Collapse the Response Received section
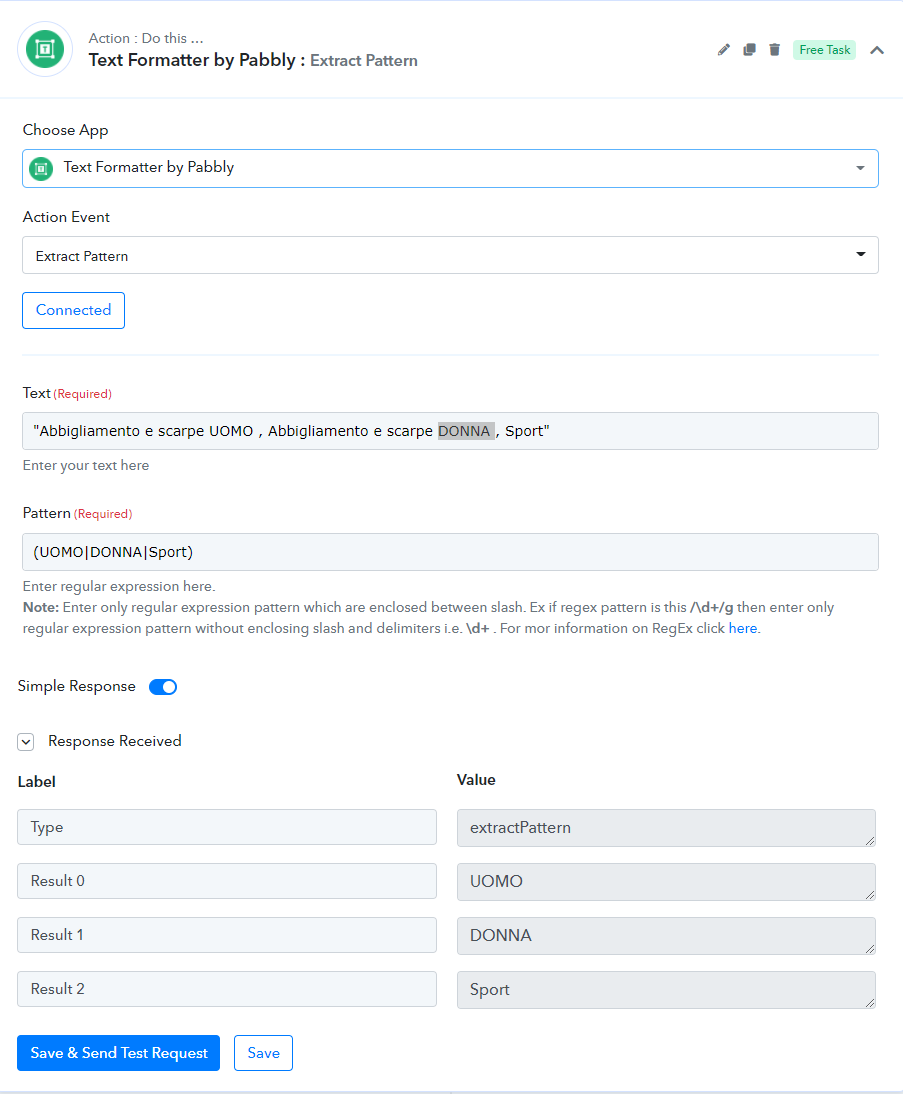 [26, 742]
